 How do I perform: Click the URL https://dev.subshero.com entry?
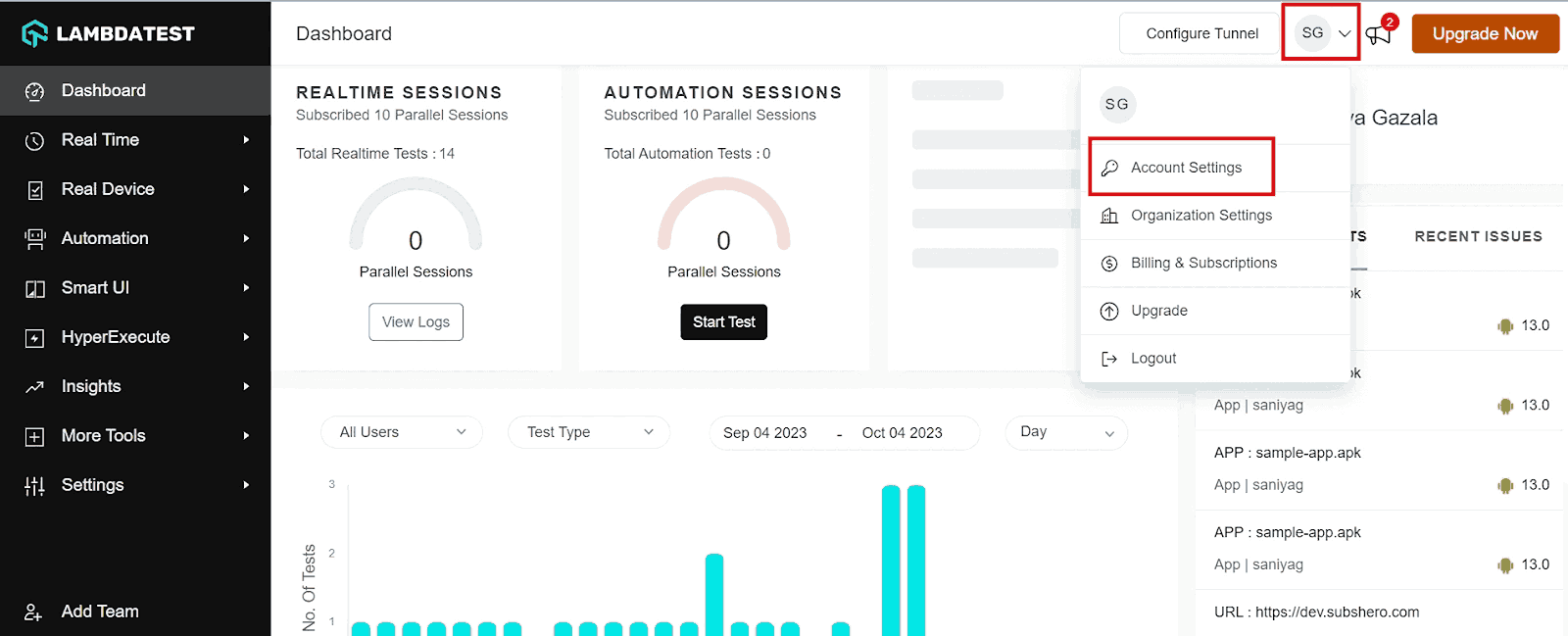[x=1316, y=612]
